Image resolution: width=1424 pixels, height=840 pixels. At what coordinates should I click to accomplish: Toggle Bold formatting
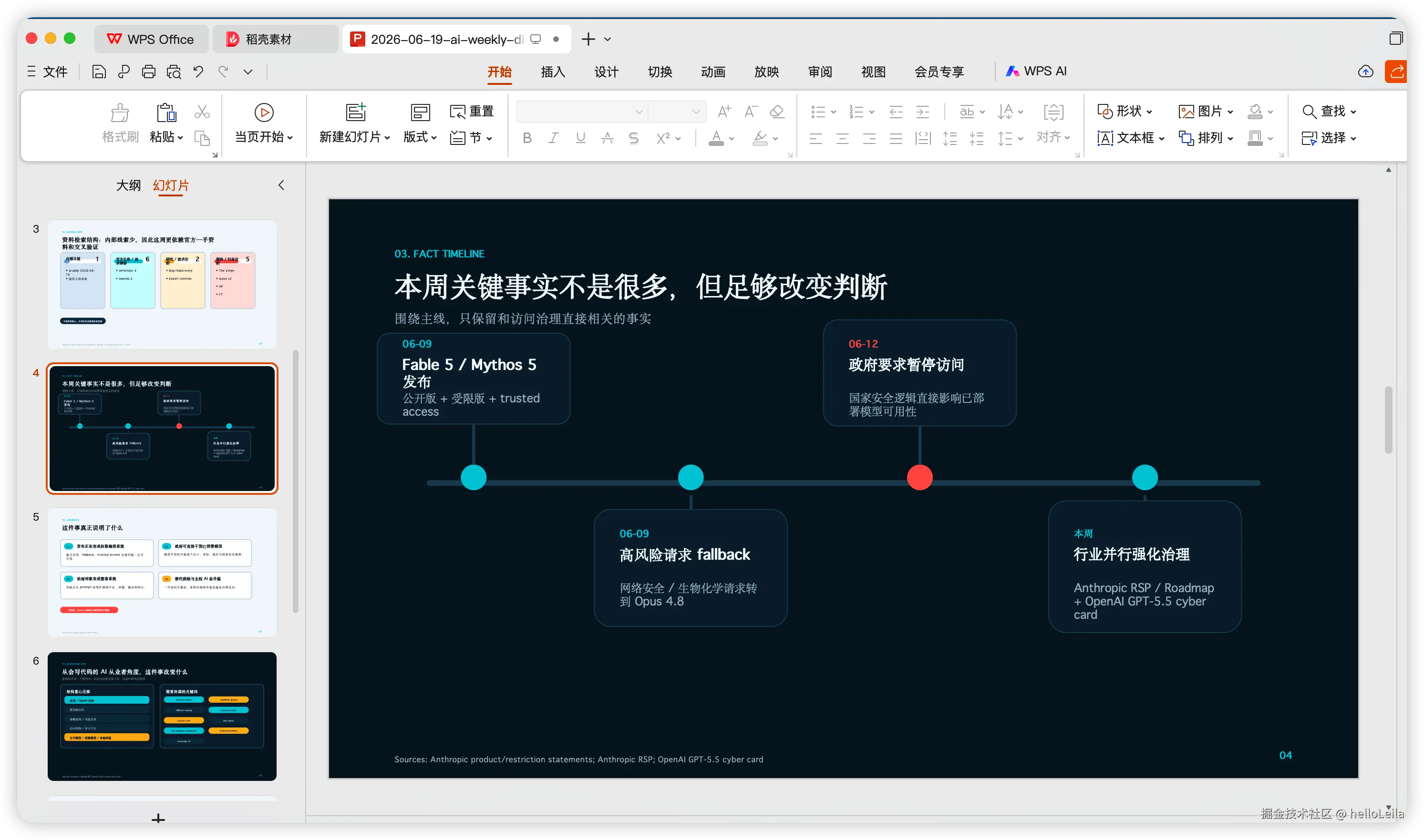pyautogui.click(x=527, y=138)
